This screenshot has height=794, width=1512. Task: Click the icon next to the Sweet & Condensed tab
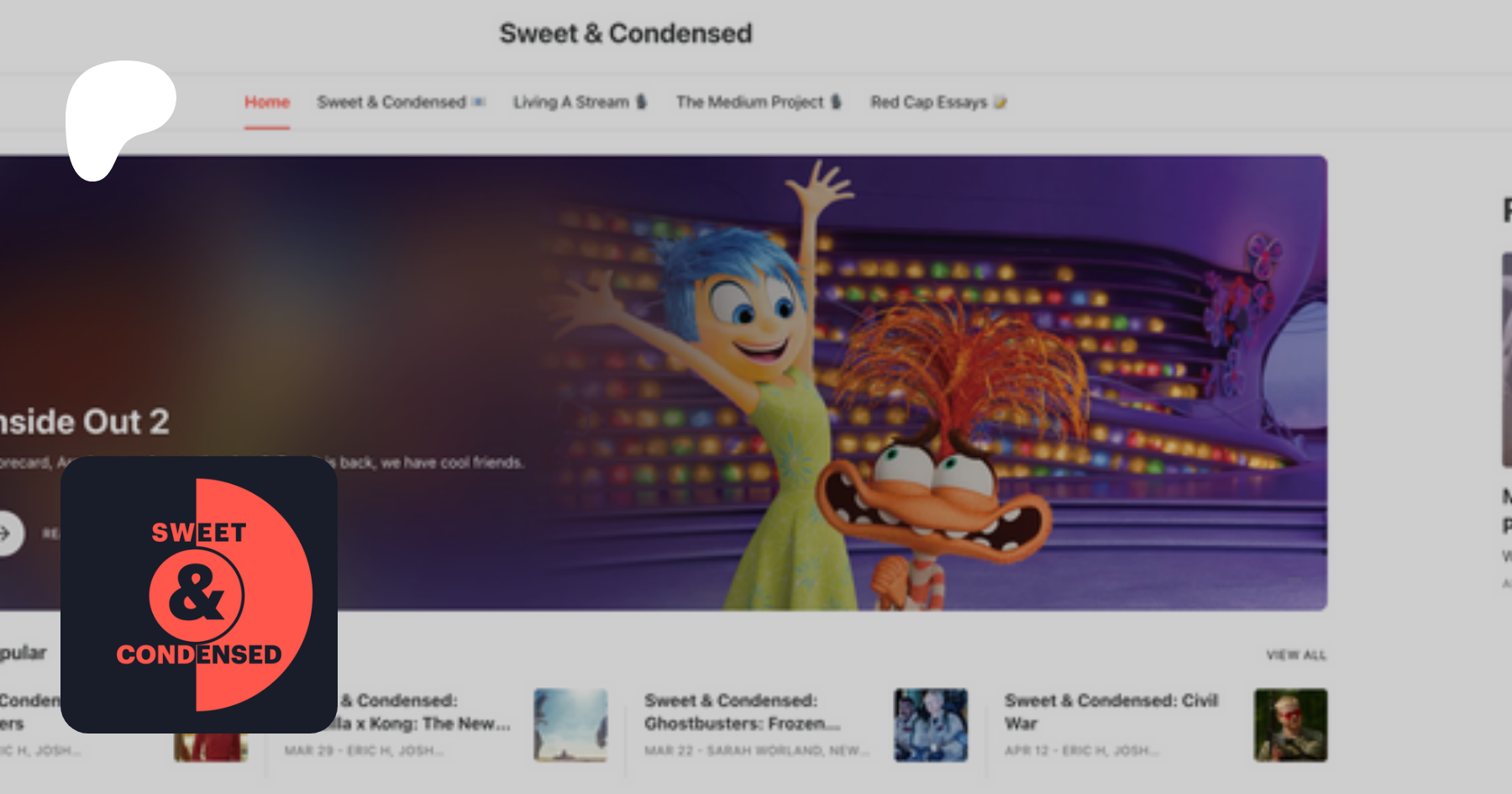point(479,103)
